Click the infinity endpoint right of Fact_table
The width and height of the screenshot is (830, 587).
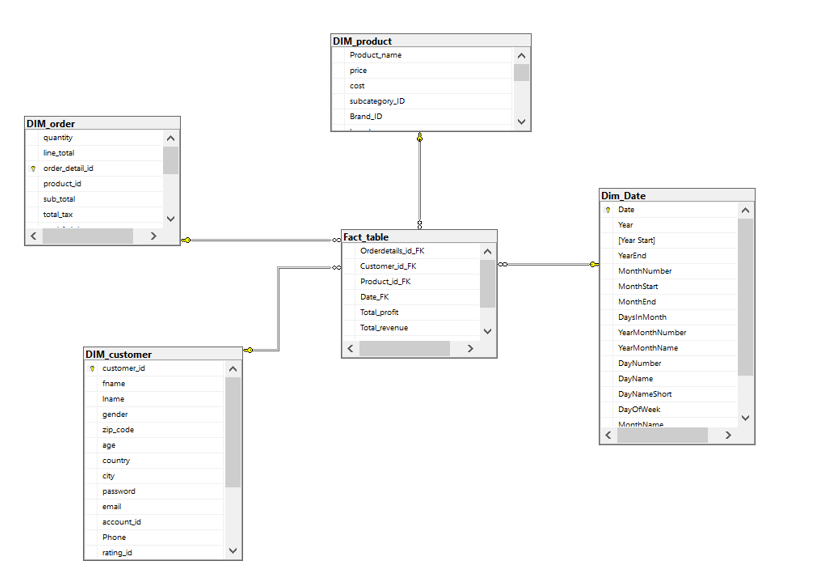[503, 264]
